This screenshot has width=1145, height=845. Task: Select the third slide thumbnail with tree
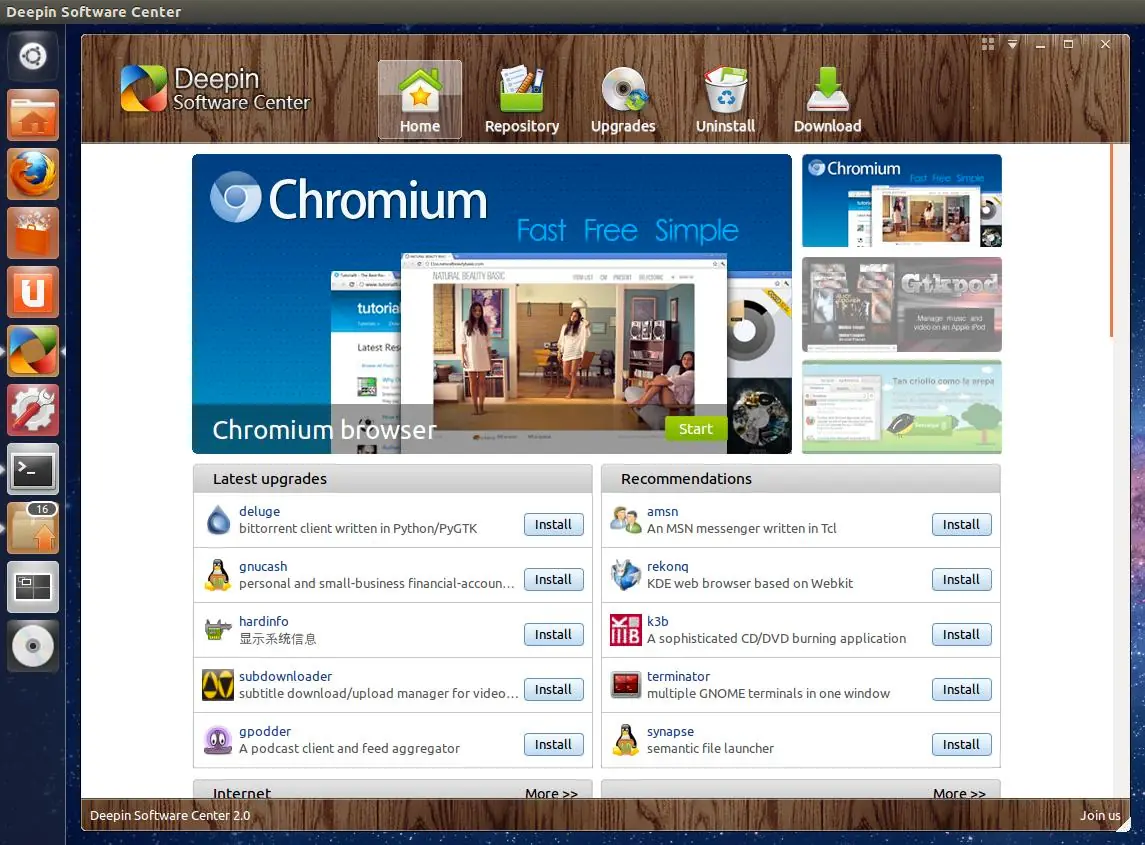902,407
